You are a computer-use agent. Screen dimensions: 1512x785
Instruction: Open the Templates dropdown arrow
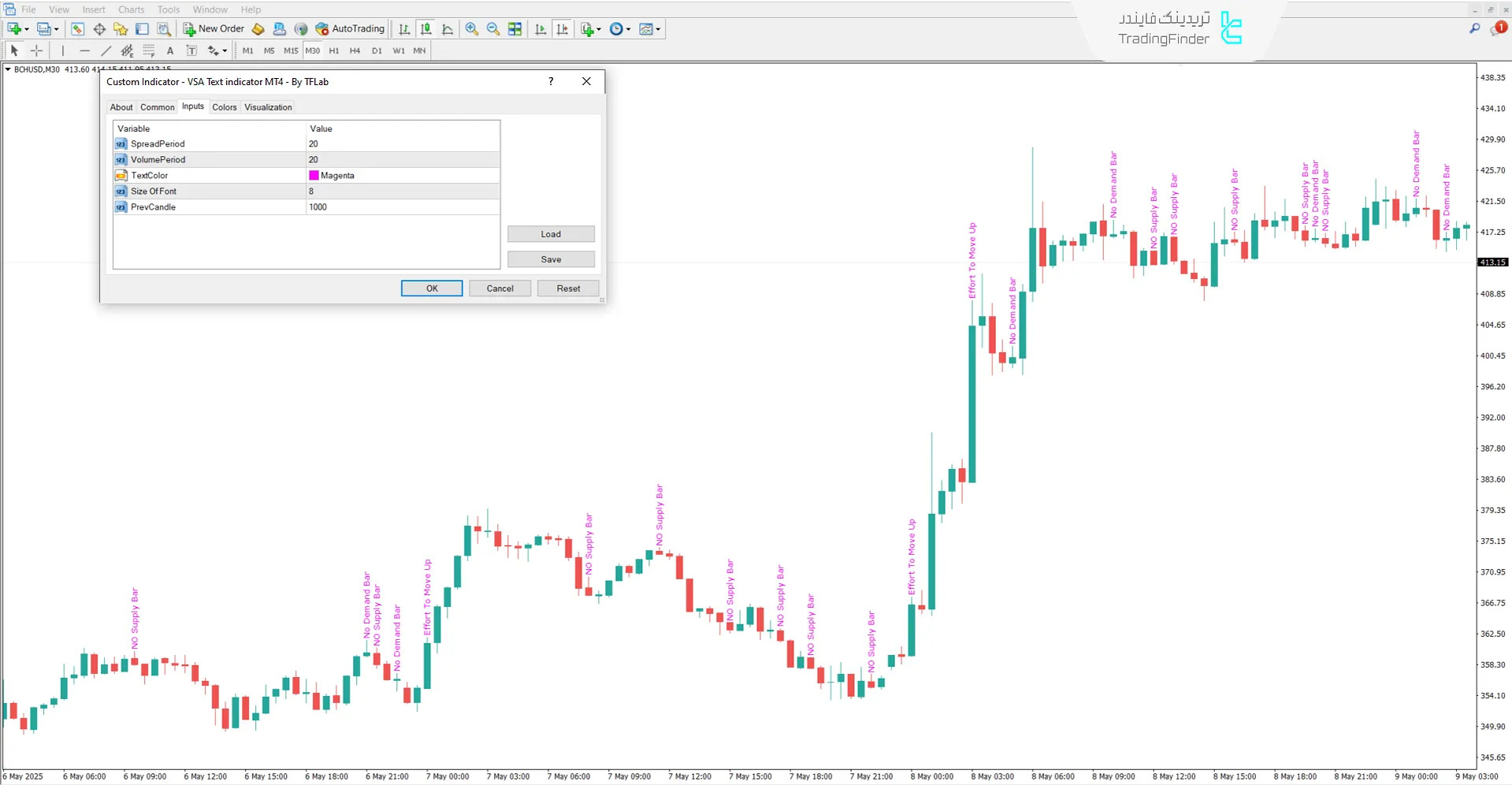[658, 29]
